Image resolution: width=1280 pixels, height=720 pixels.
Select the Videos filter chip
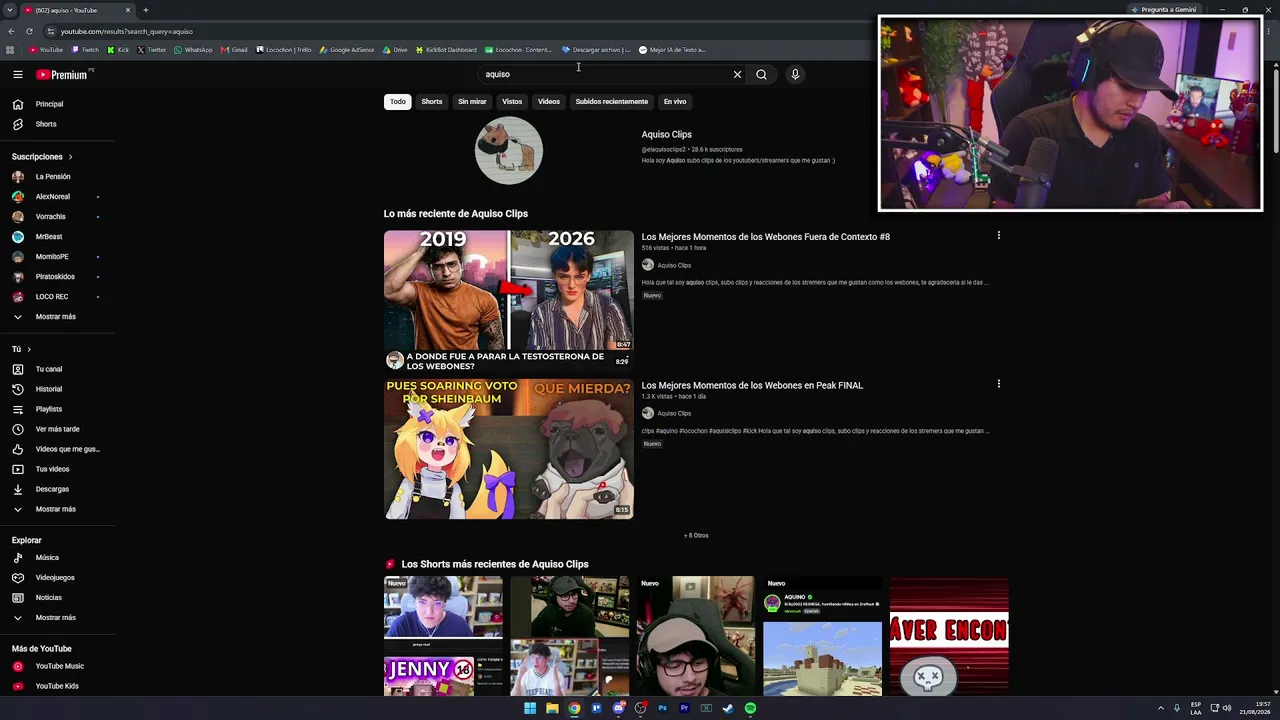coord(549,101)
